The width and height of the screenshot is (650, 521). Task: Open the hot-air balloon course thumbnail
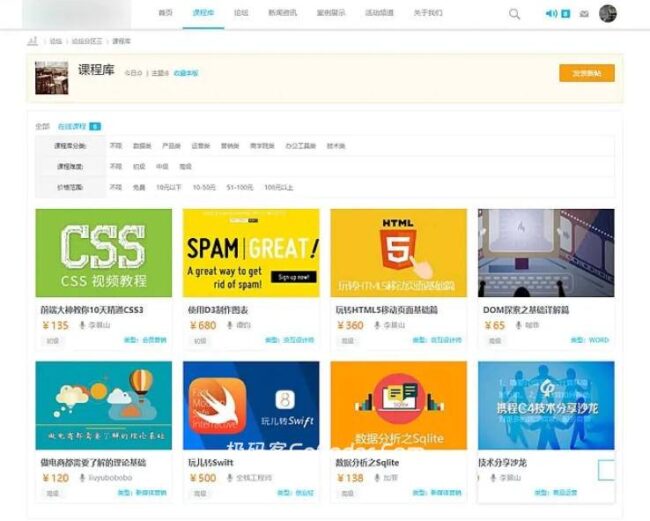104,405
